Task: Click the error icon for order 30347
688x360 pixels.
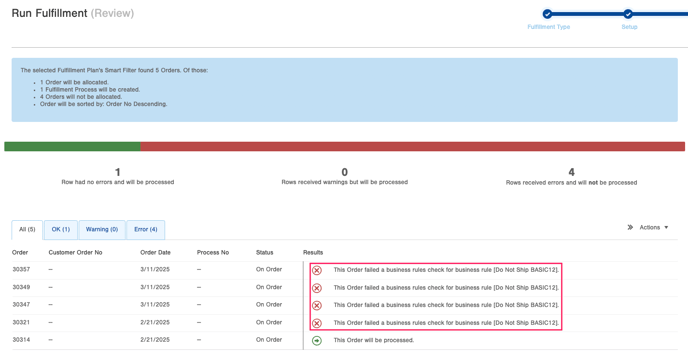Action: 317,306
